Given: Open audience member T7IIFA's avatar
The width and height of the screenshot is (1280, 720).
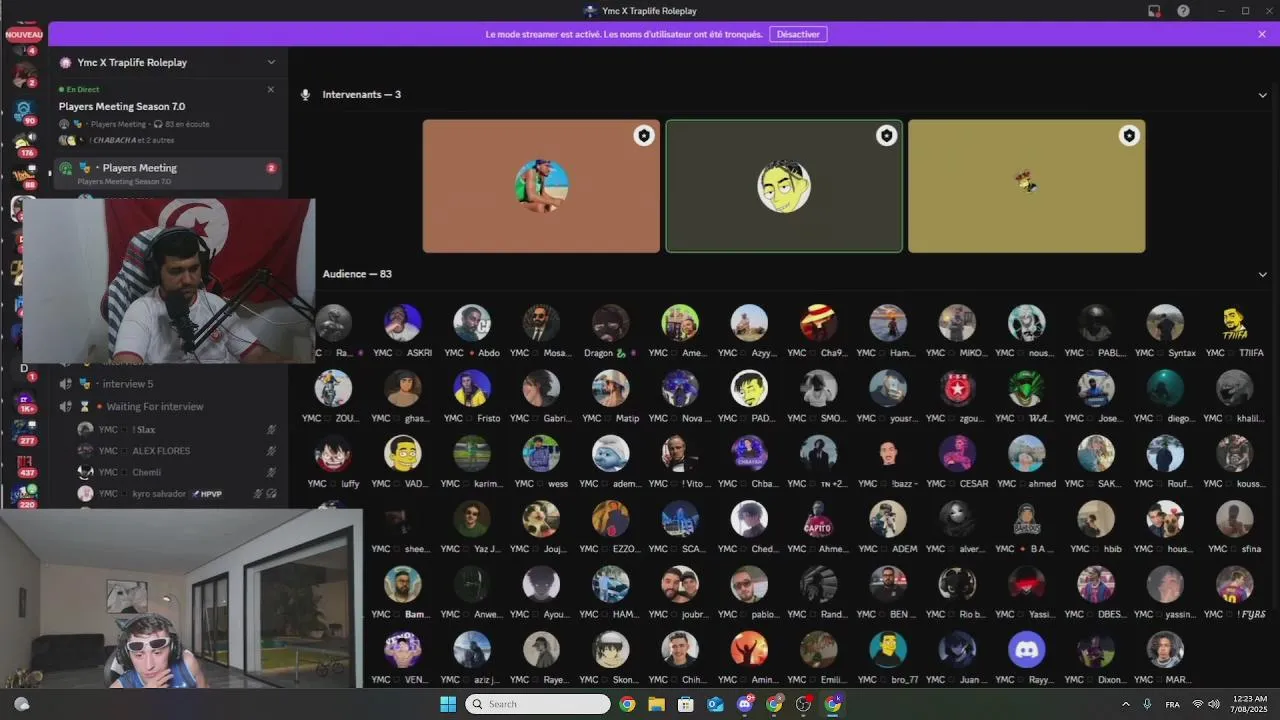Looking at the screenshot, I should [x=1234, y=323].
